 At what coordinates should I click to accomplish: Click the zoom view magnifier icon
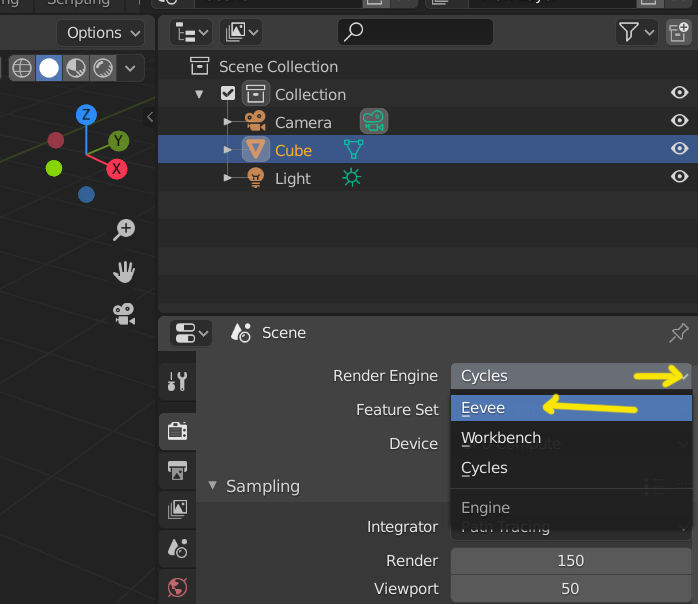pos(124,230)
